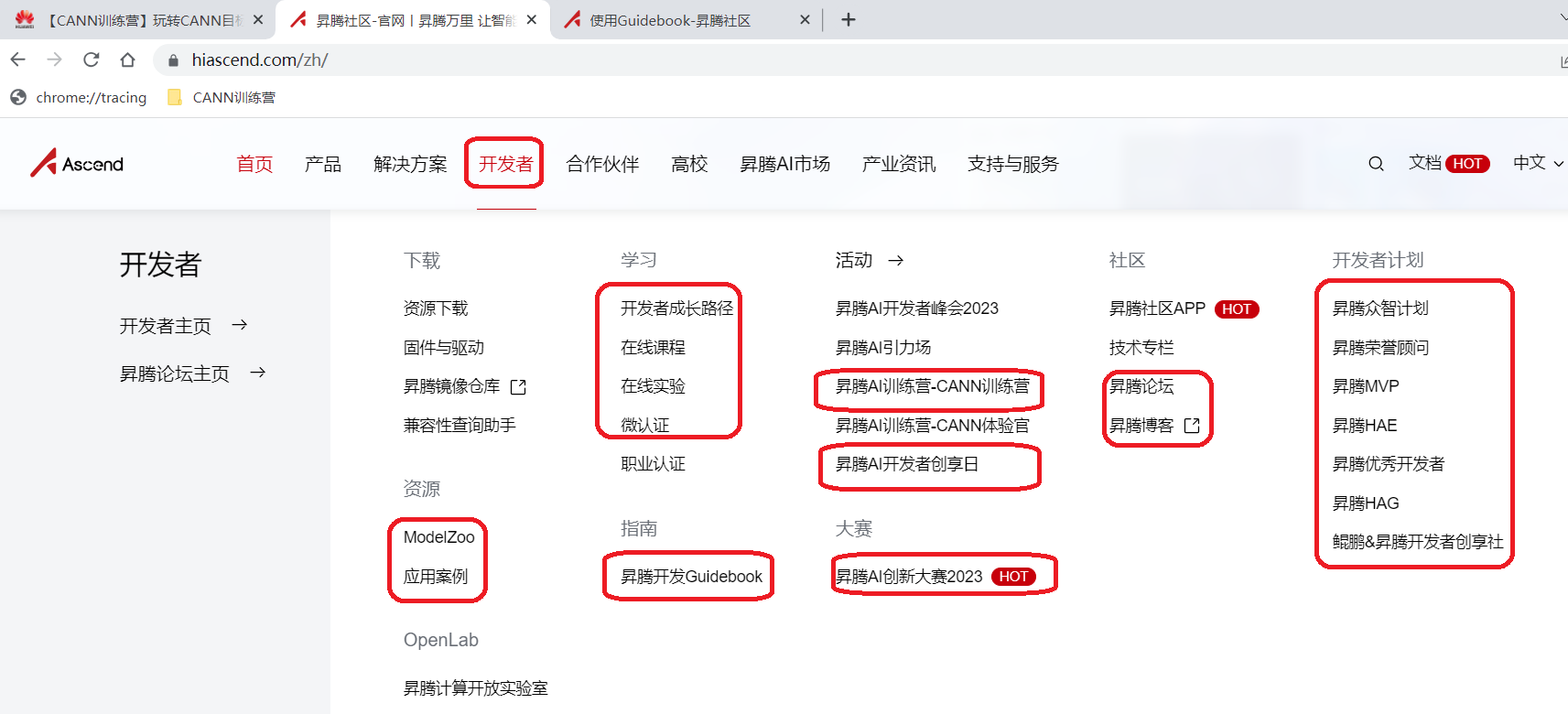The height and width of the screenshot is (714, 1568).
Task: Open the chrome://tracing bookmark
Action: click(x=79, y=97)
